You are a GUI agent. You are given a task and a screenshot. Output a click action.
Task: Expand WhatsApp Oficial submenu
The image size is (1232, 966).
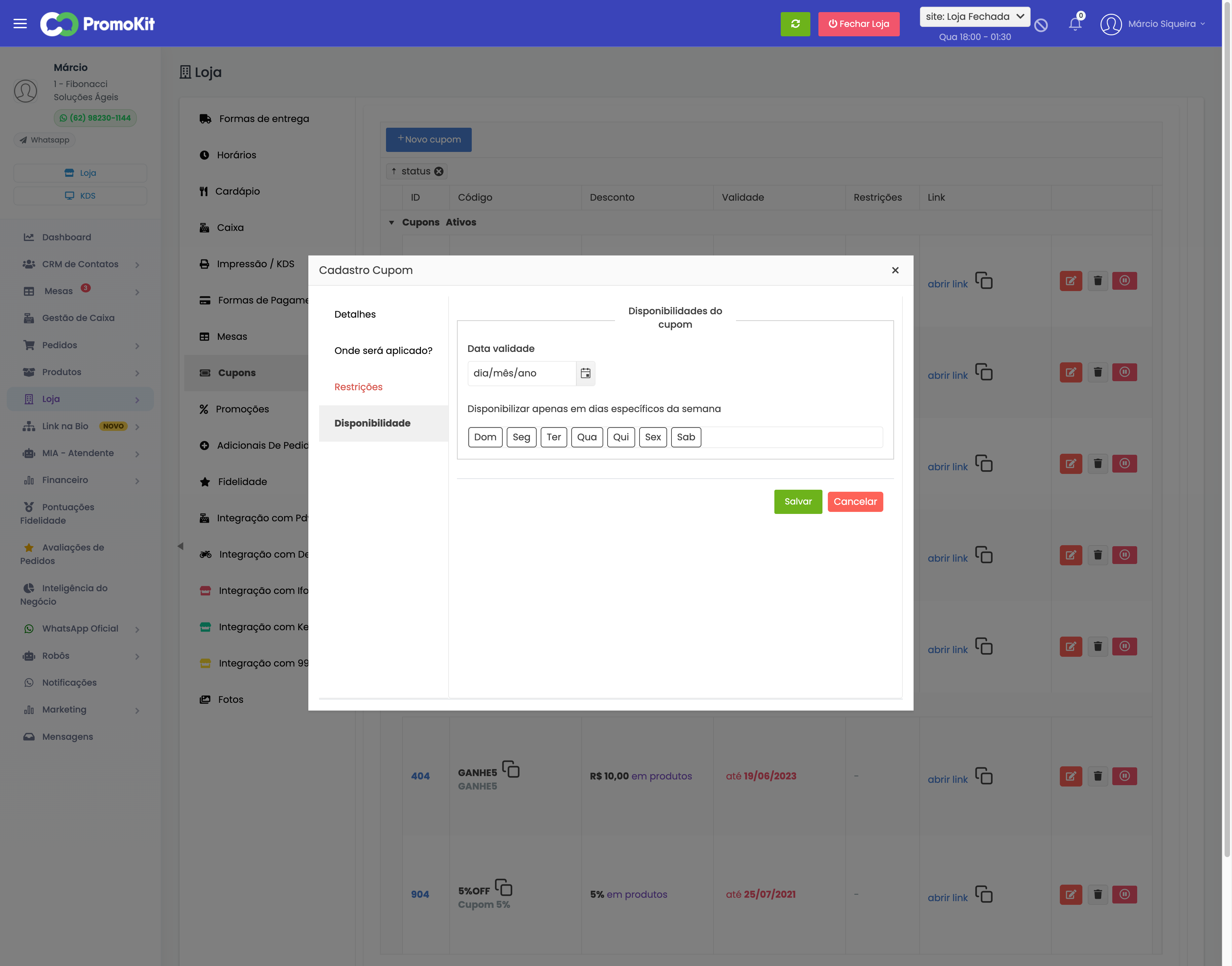coord(137,629)
